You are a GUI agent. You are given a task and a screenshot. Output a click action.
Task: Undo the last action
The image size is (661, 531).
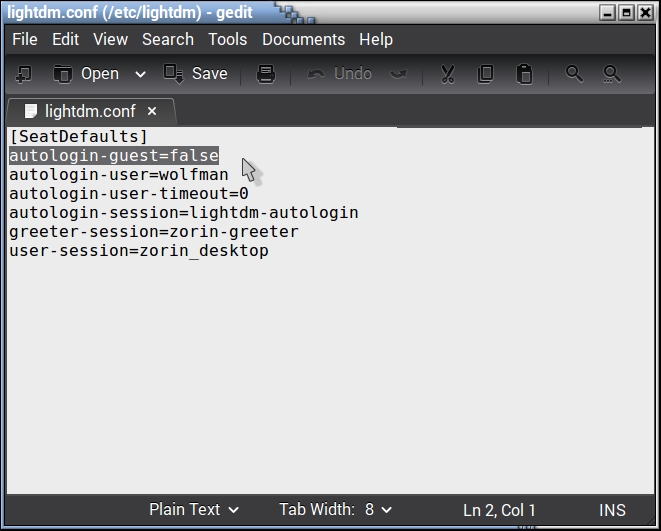[340, 74]
